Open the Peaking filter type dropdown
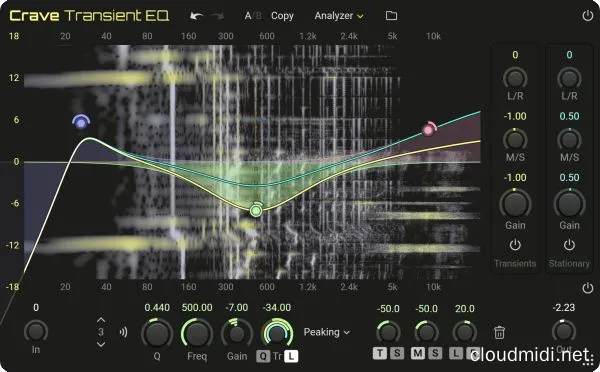The width and height of the screenshot is (600, 372). pyautogui.click(x=326, y=332)
